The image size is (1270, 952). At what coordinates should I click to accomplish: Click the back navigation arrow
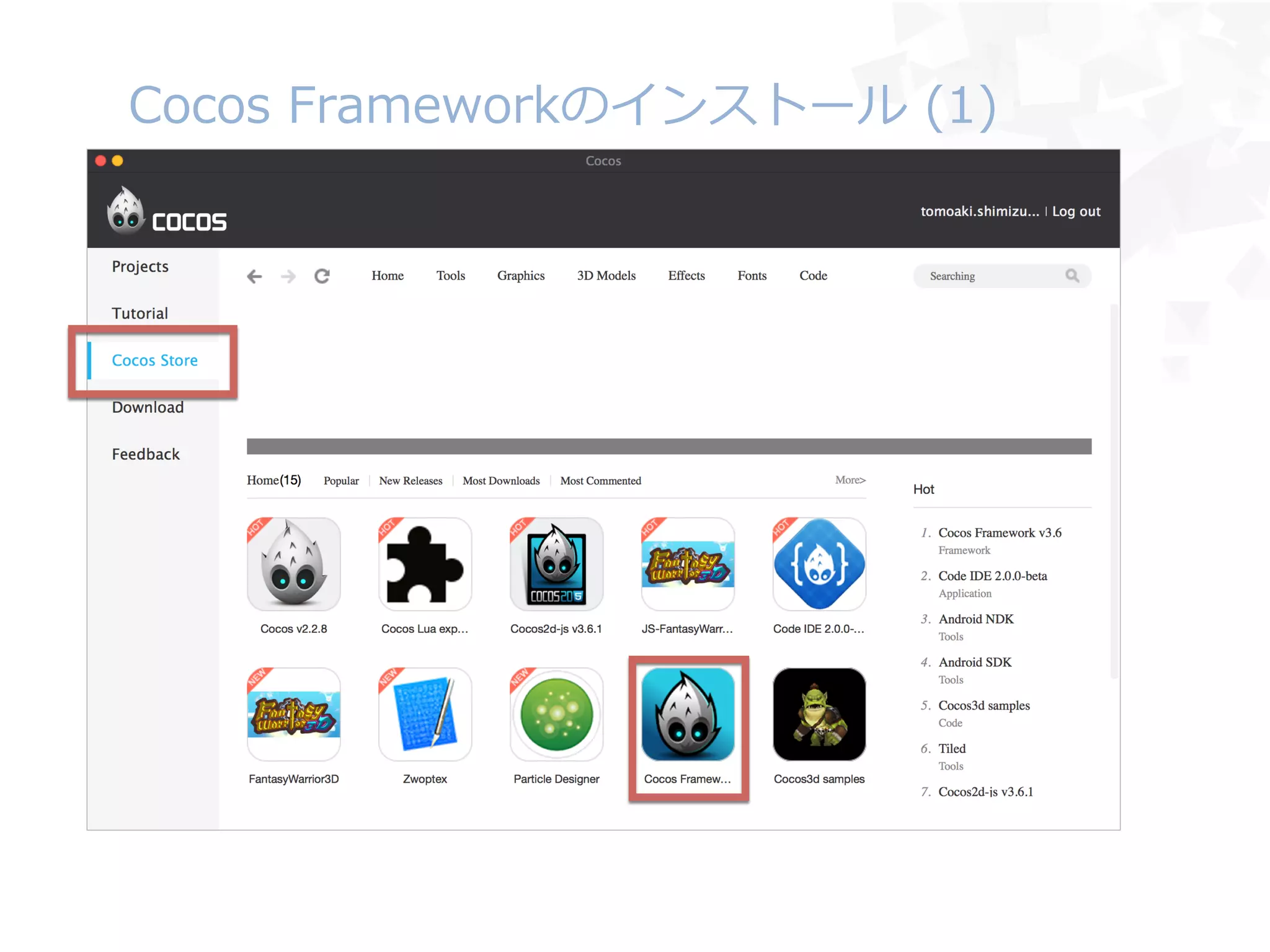pos(254,276)
